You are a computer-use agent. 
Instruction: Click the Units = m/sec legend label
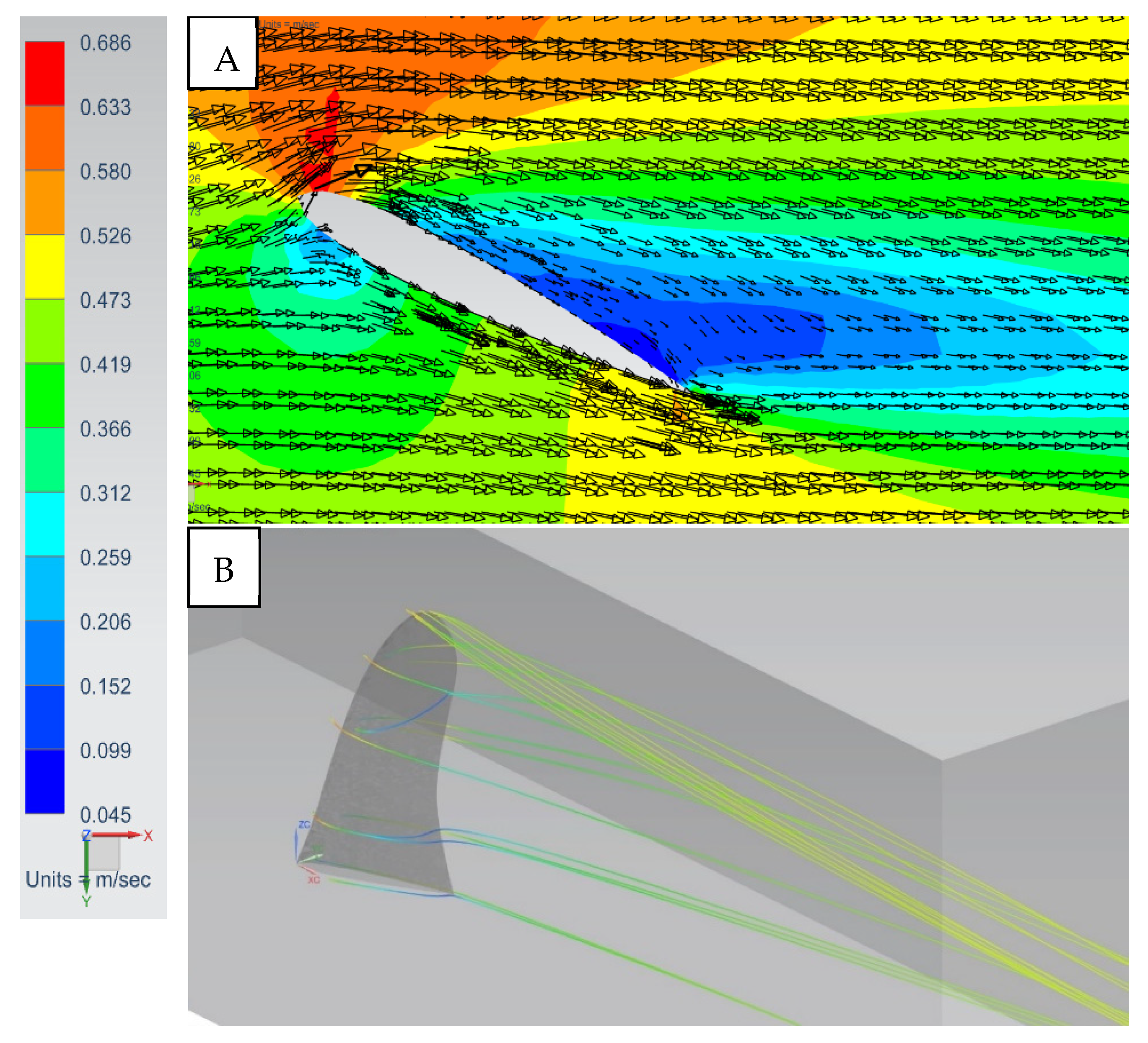pos(88,880)
